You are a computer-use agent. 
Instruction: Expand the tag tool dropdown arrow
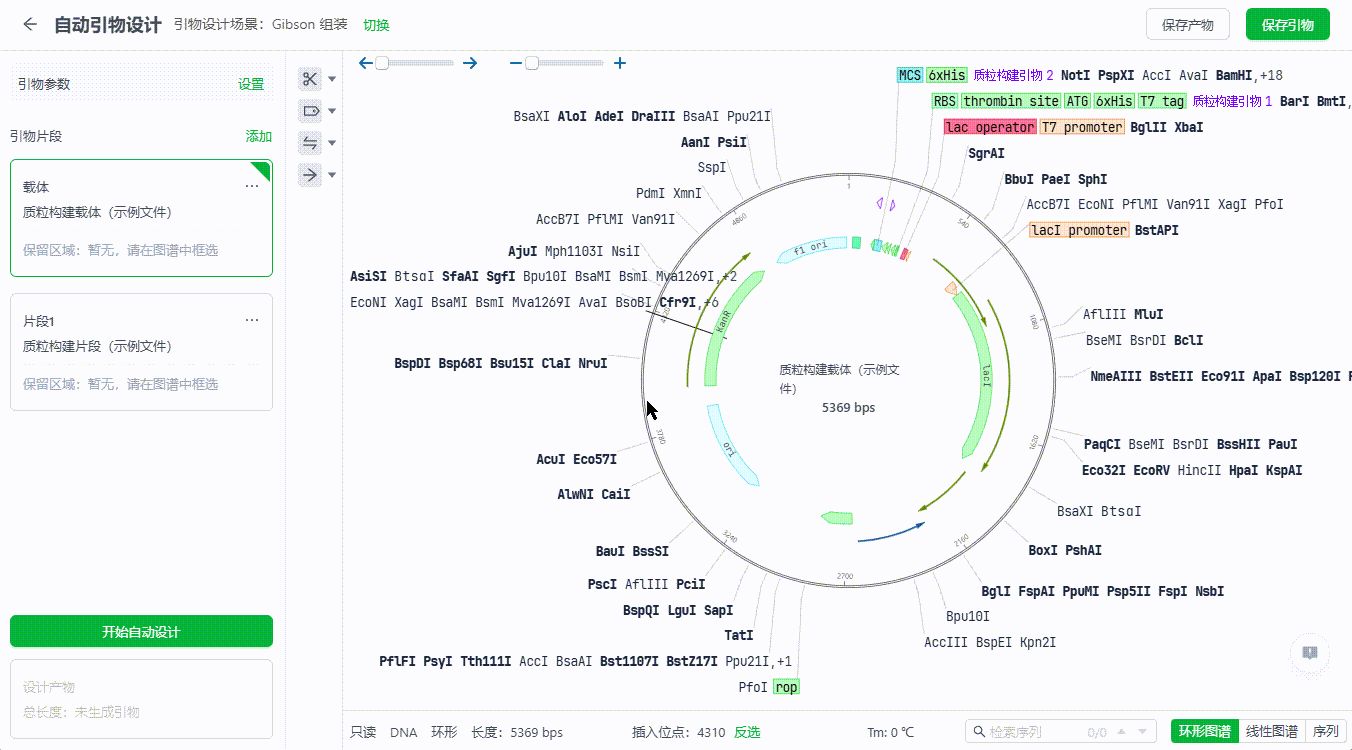point(333,111)
